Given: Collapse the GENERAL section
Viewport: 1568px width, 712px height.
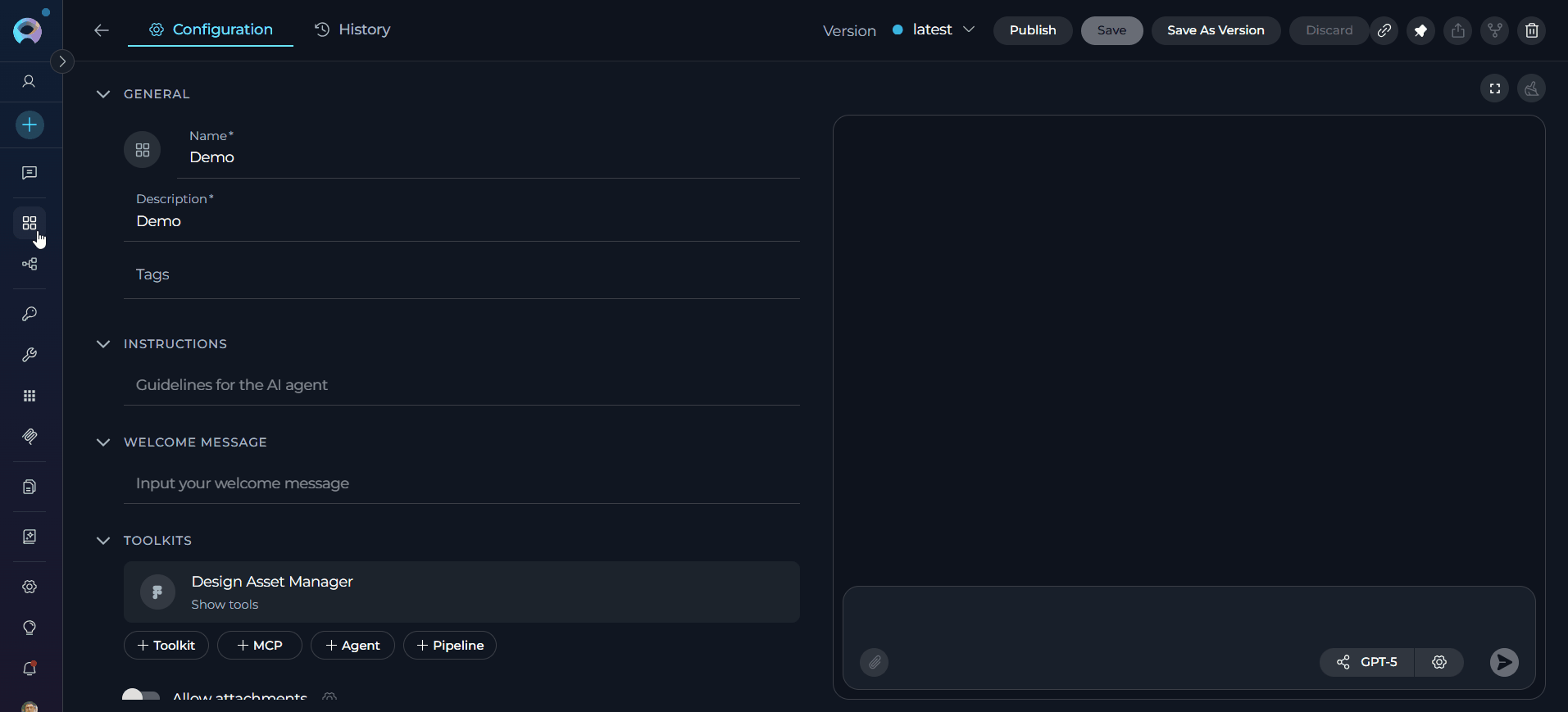Looking at the screenshot, I should click(103, 94).
